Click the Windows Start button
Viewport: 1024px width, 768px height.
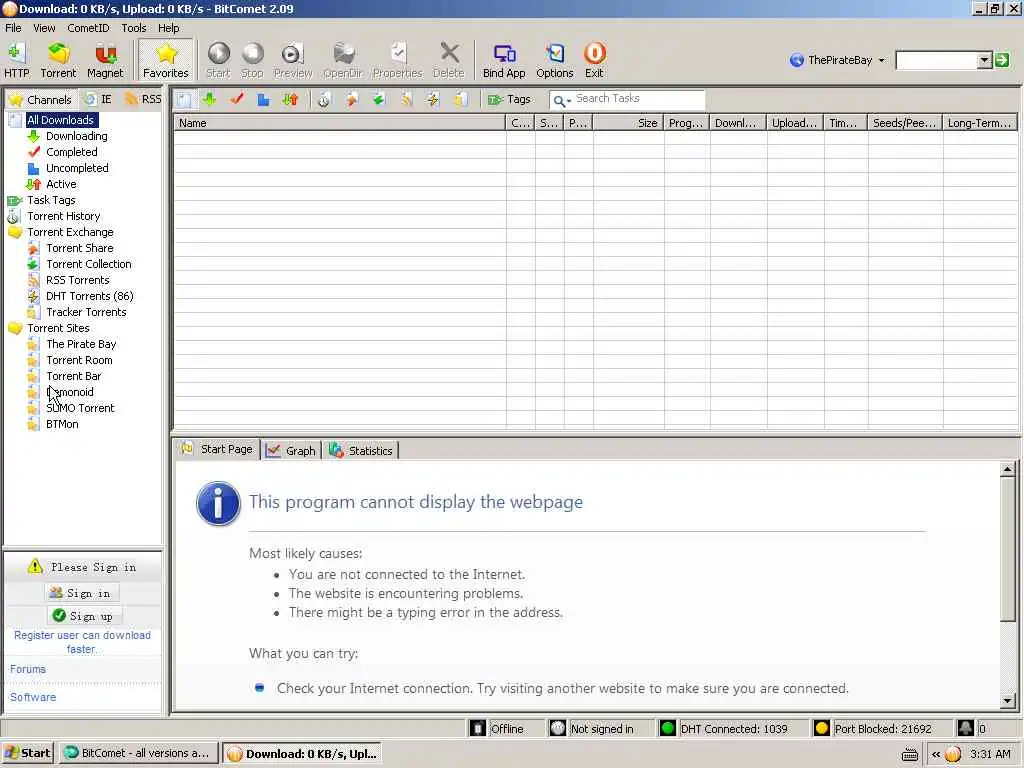pos(28,753)
